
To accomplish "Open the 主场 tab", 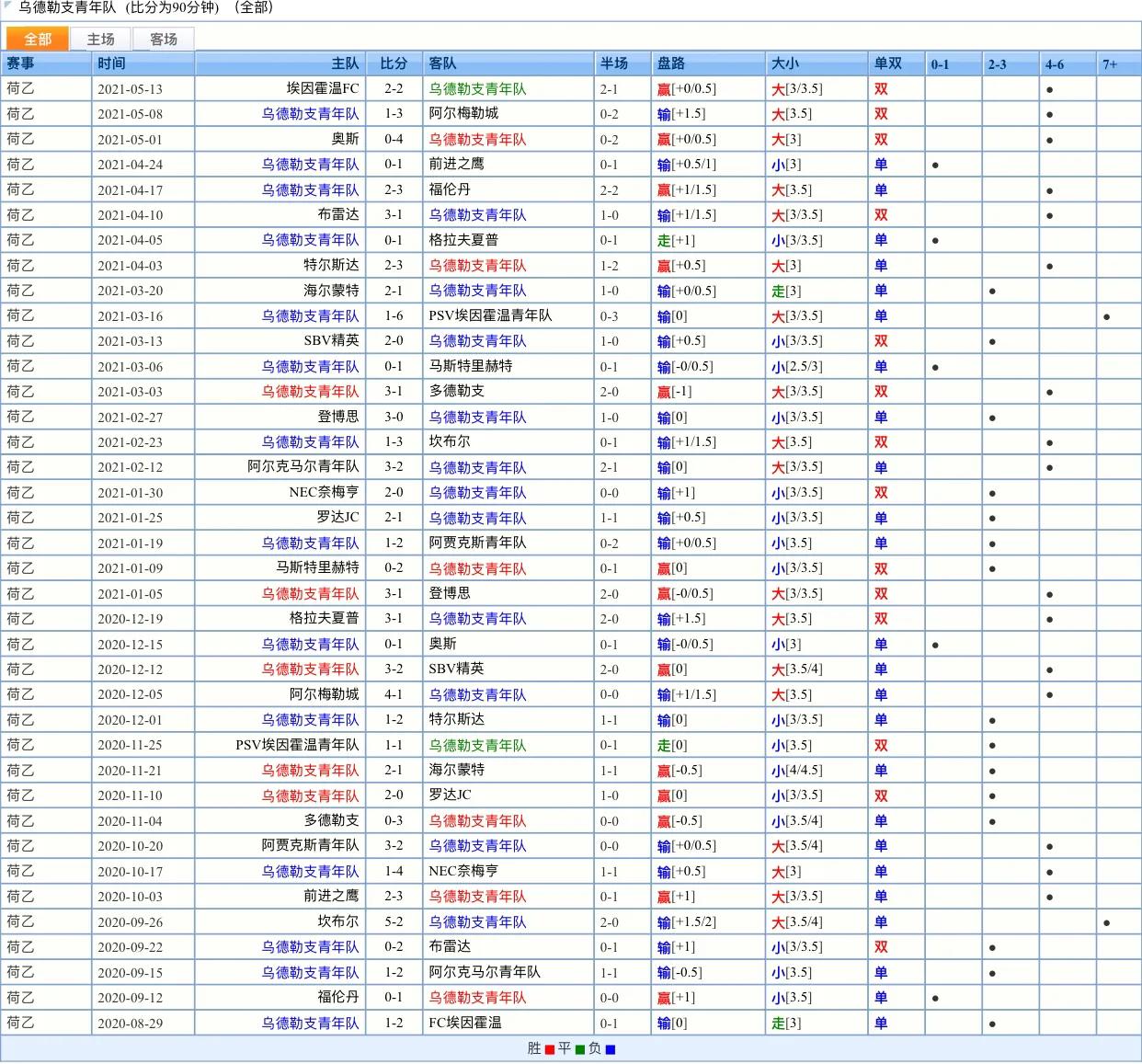I will coord(100,39).
